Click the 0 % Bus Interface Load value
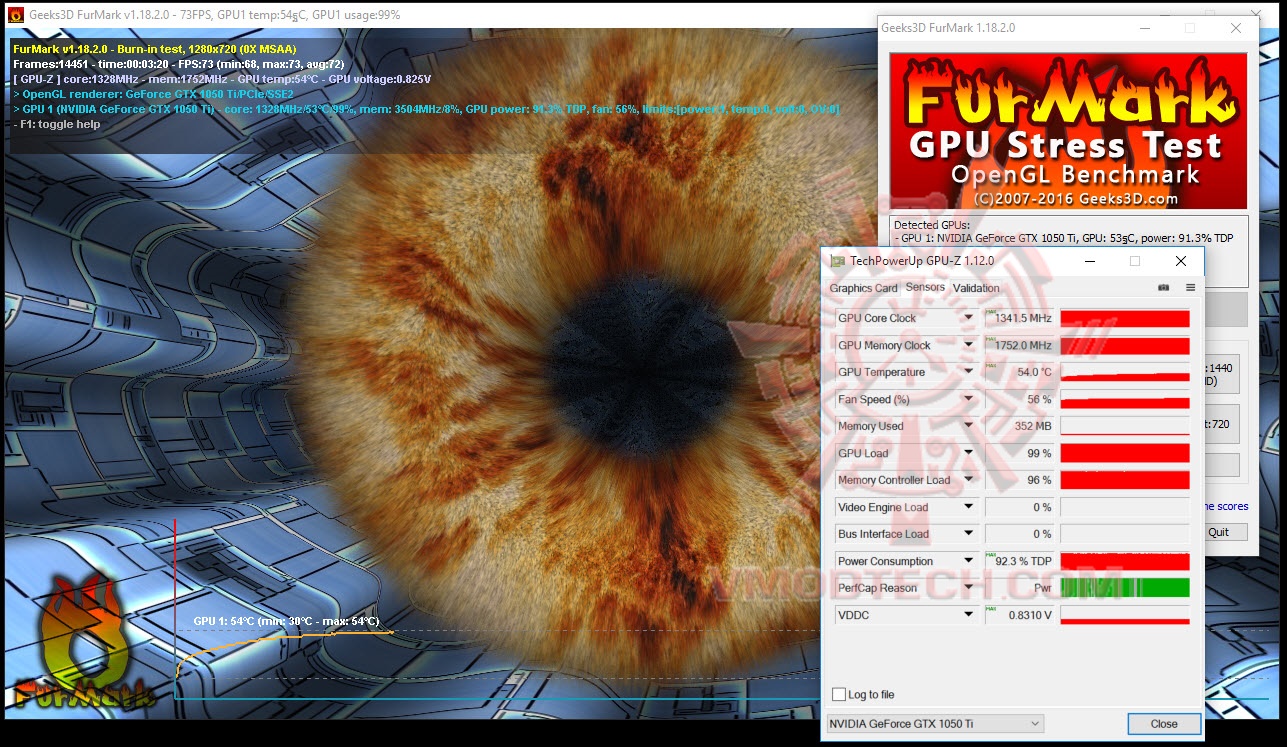Screen dimensions: 1287x747 point(1021,534)
